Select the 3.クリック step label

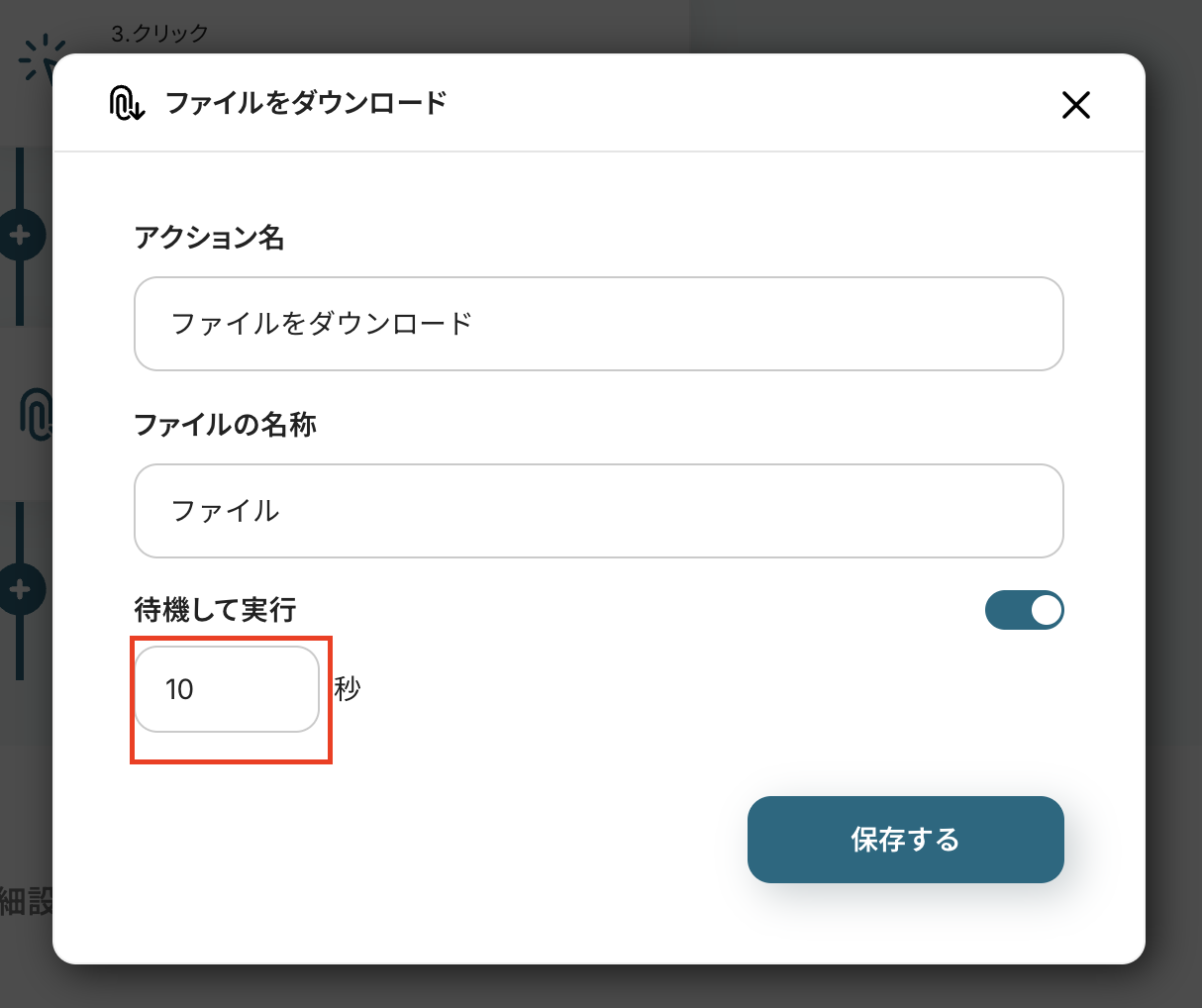point(159,33)
